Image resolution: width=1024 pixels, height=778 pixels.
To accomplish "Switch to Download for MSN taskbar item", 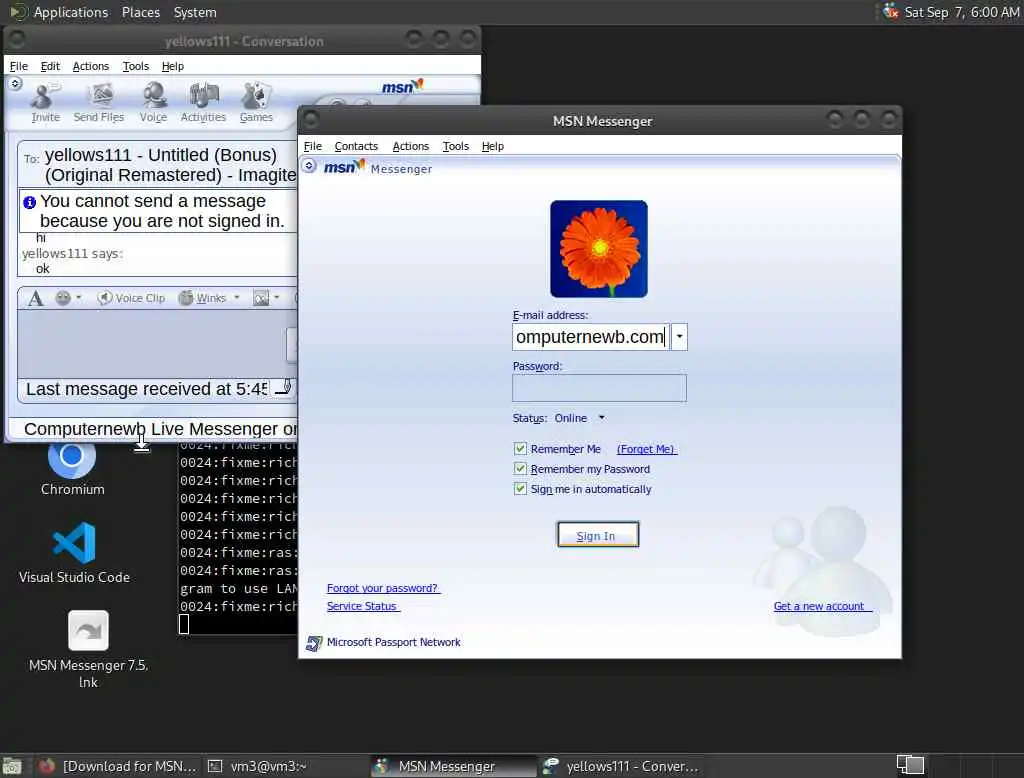I will click(x=118, y=766).
